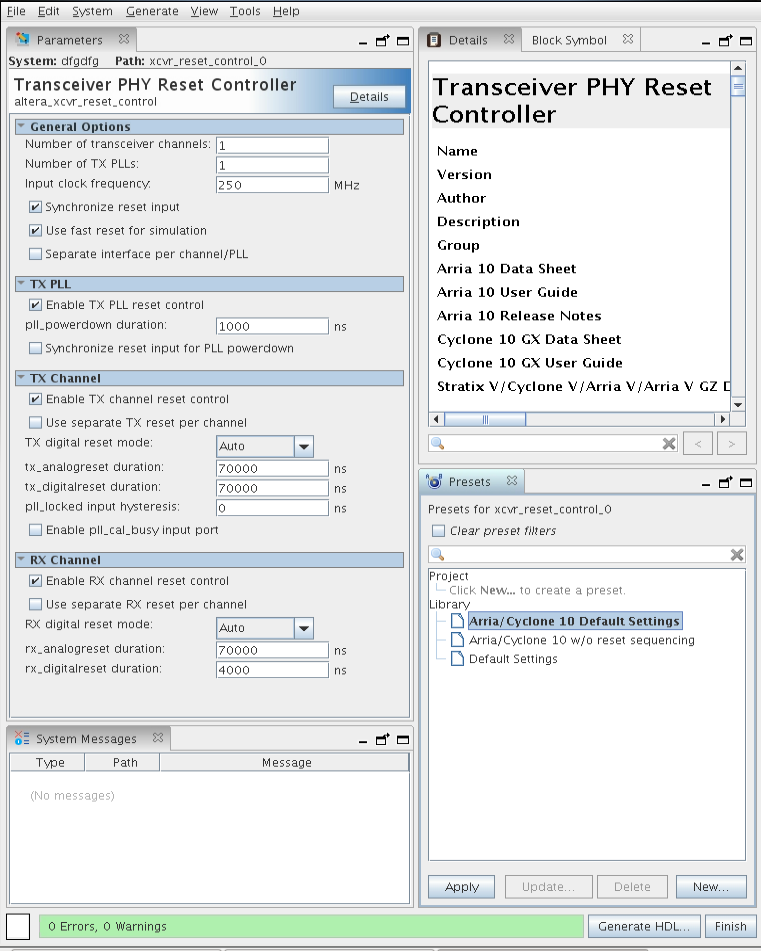Click the pll_powerdown duration field
This screenshot has height=951, width=761.
[272, 326]
